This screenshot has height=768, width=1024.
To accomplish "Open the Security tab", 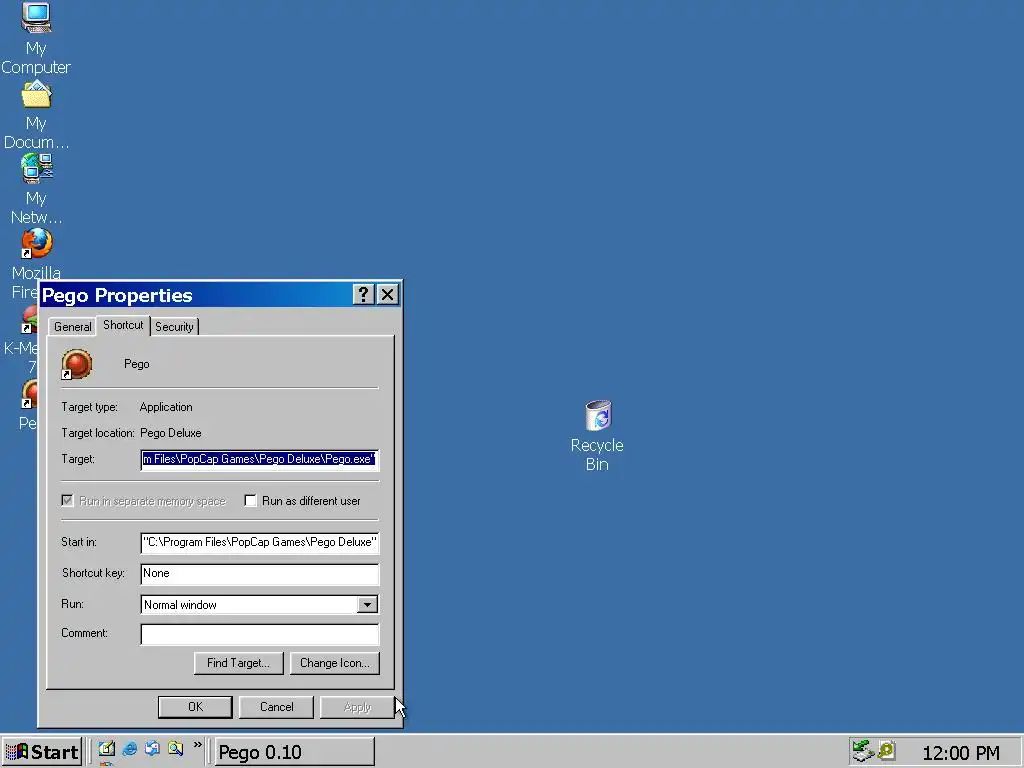I will (x=174, y=327).
